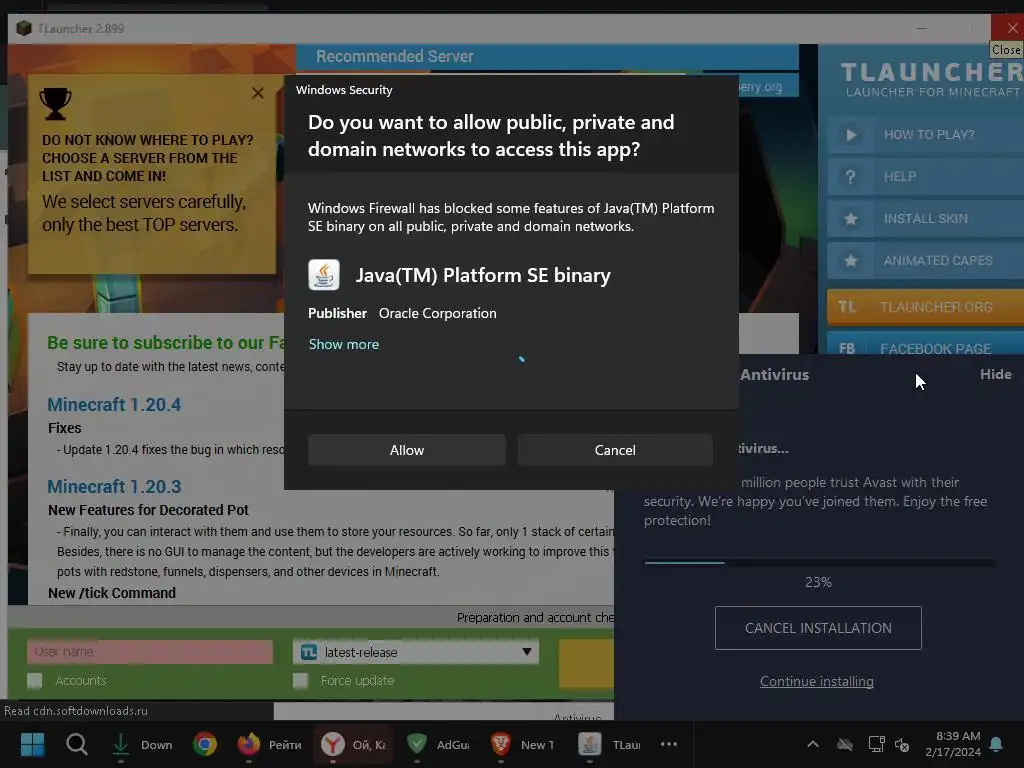Viewport: 1024px width, 768px height.
Task: Click the star icon beside ANIMATED CAPES
Action: click(851, 261)
